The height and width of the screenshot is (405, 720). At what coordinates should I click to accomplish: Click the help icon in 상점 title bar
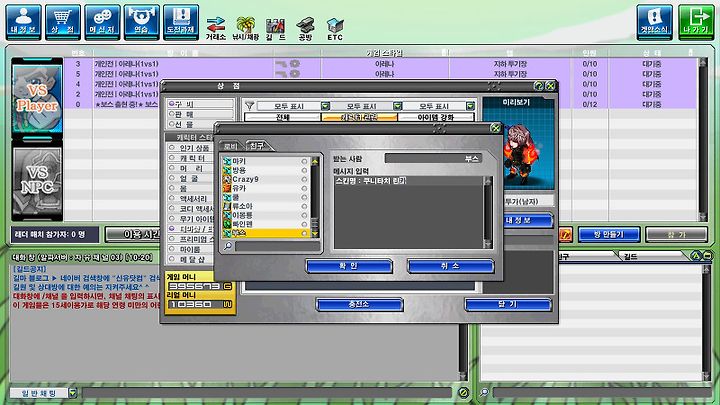pos(539,86)
